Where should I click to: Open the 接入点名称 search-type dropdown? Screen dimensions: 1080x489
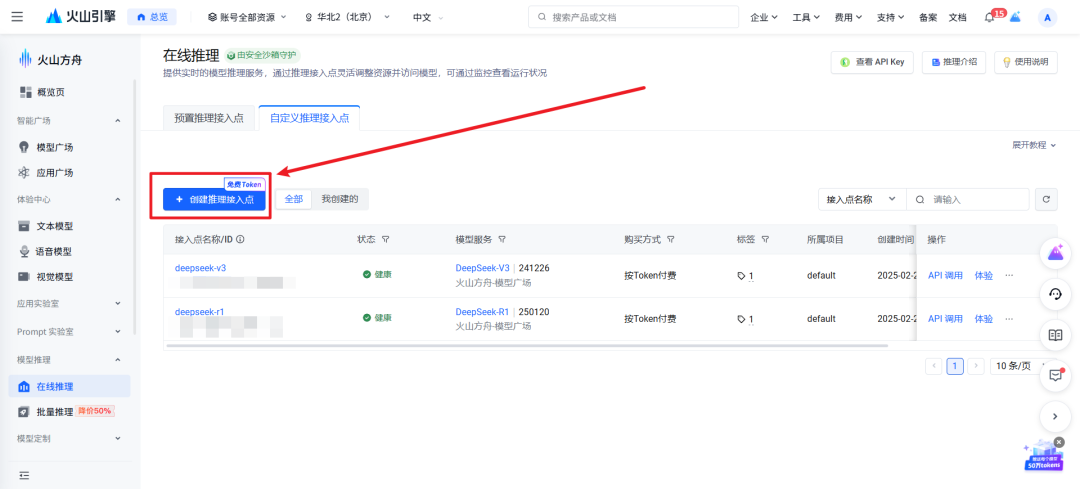pyautogui.click(x=862, y=200)
